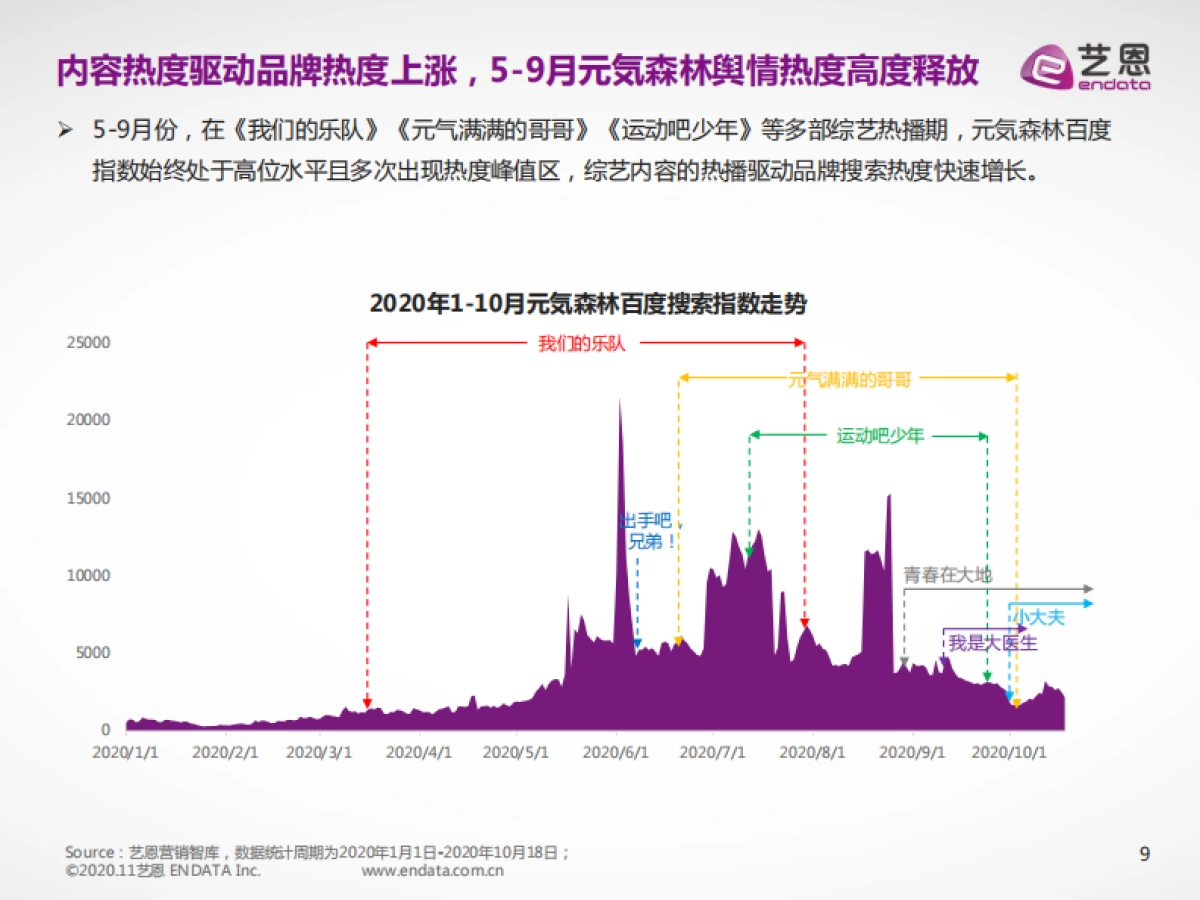Click the 5000 gridline value label
The image size is (1200, 900).
(95, 653)
